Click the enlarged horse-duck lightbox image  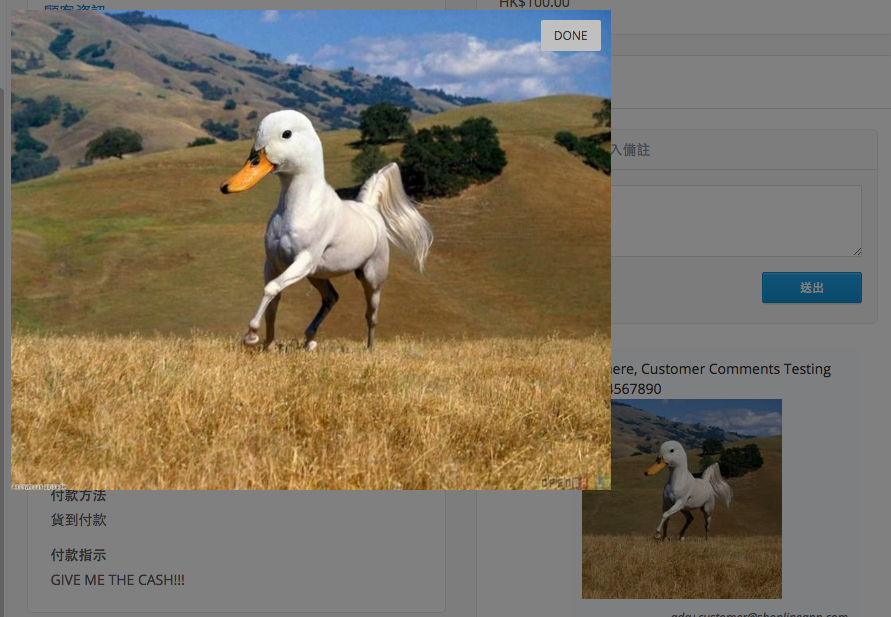tap(311, 250)
